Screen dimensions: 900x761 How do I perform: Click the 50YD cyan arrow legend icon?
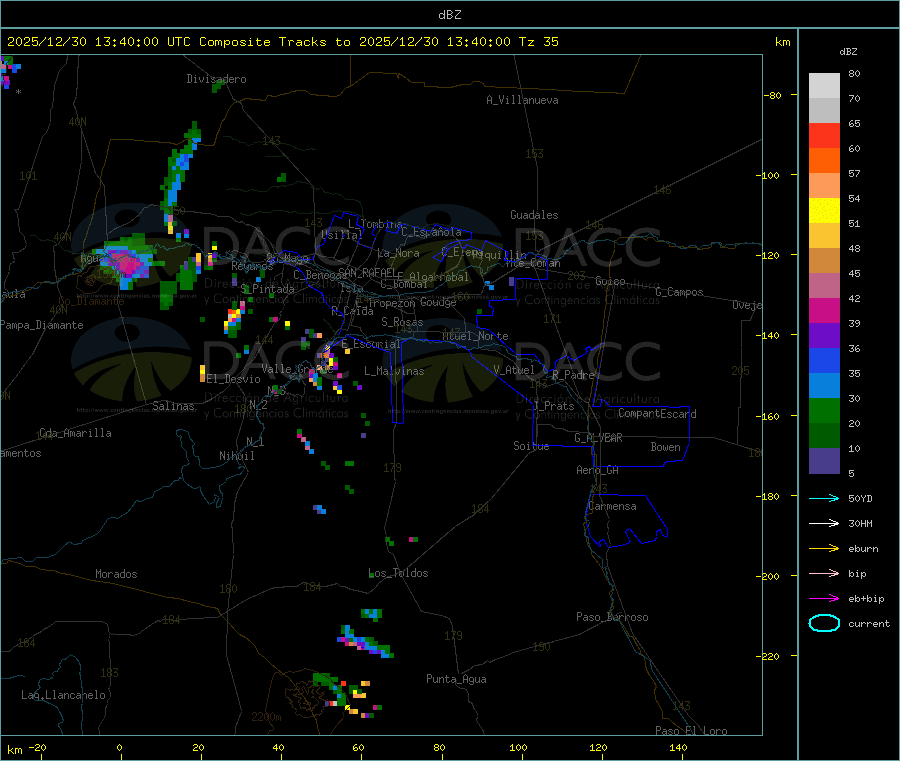pyautogui.click(x=824, y=498)
